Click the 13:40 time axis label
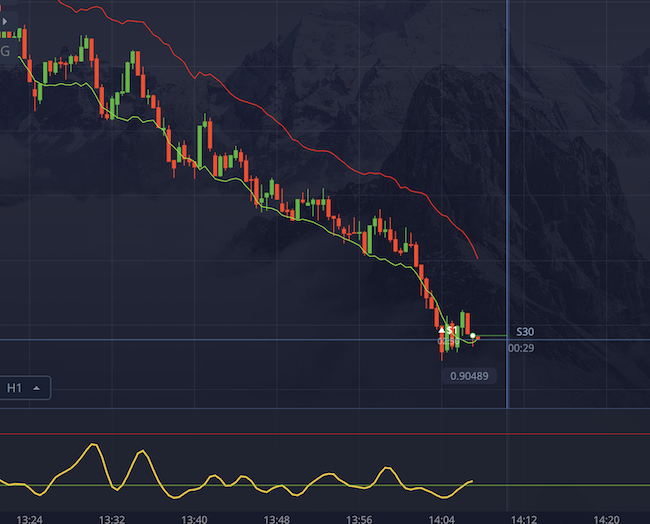Viewport: 650px width, 524px height. (x=194, y=519)
